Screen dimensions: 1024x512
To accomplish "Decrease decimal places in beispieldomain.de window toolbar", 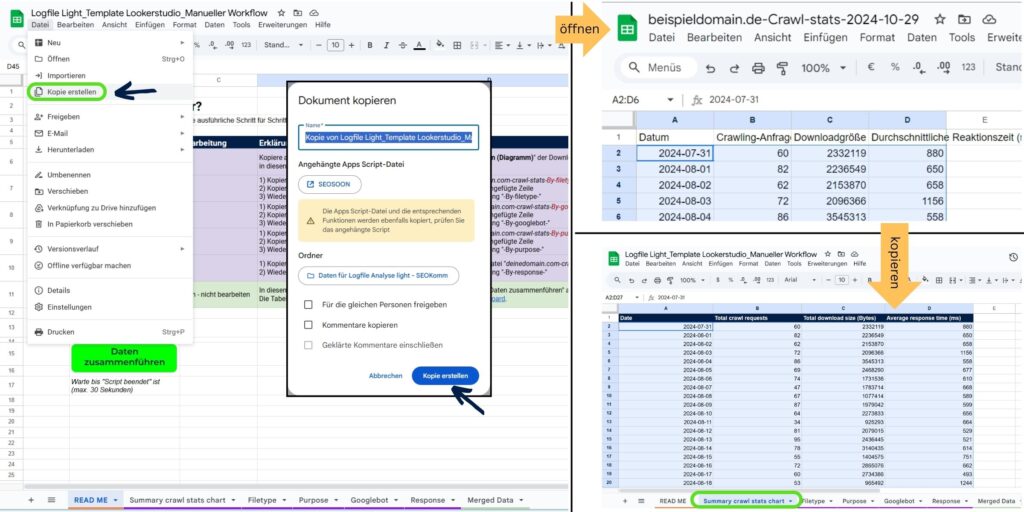I will (918, 67).
